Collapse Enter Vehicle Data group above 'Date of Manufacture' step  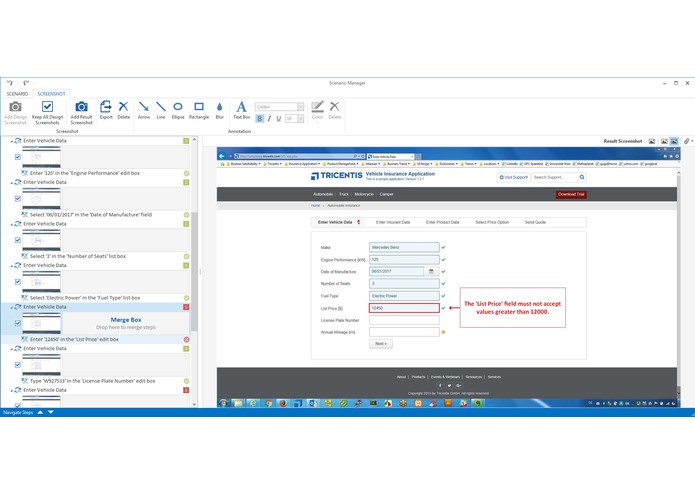(11, 183)
